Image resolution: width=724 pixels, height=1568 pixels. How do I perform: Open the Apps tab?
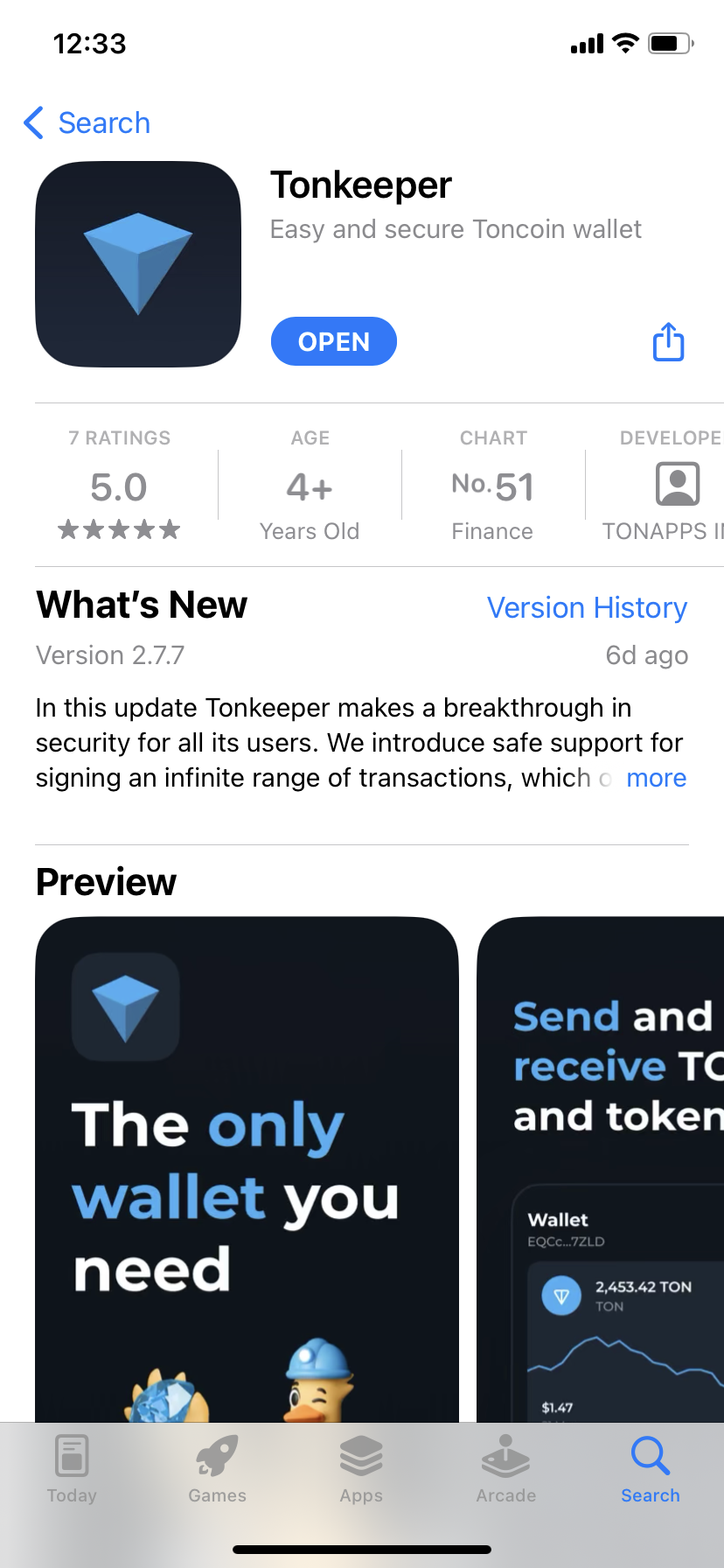click(x=361, y=1469)
